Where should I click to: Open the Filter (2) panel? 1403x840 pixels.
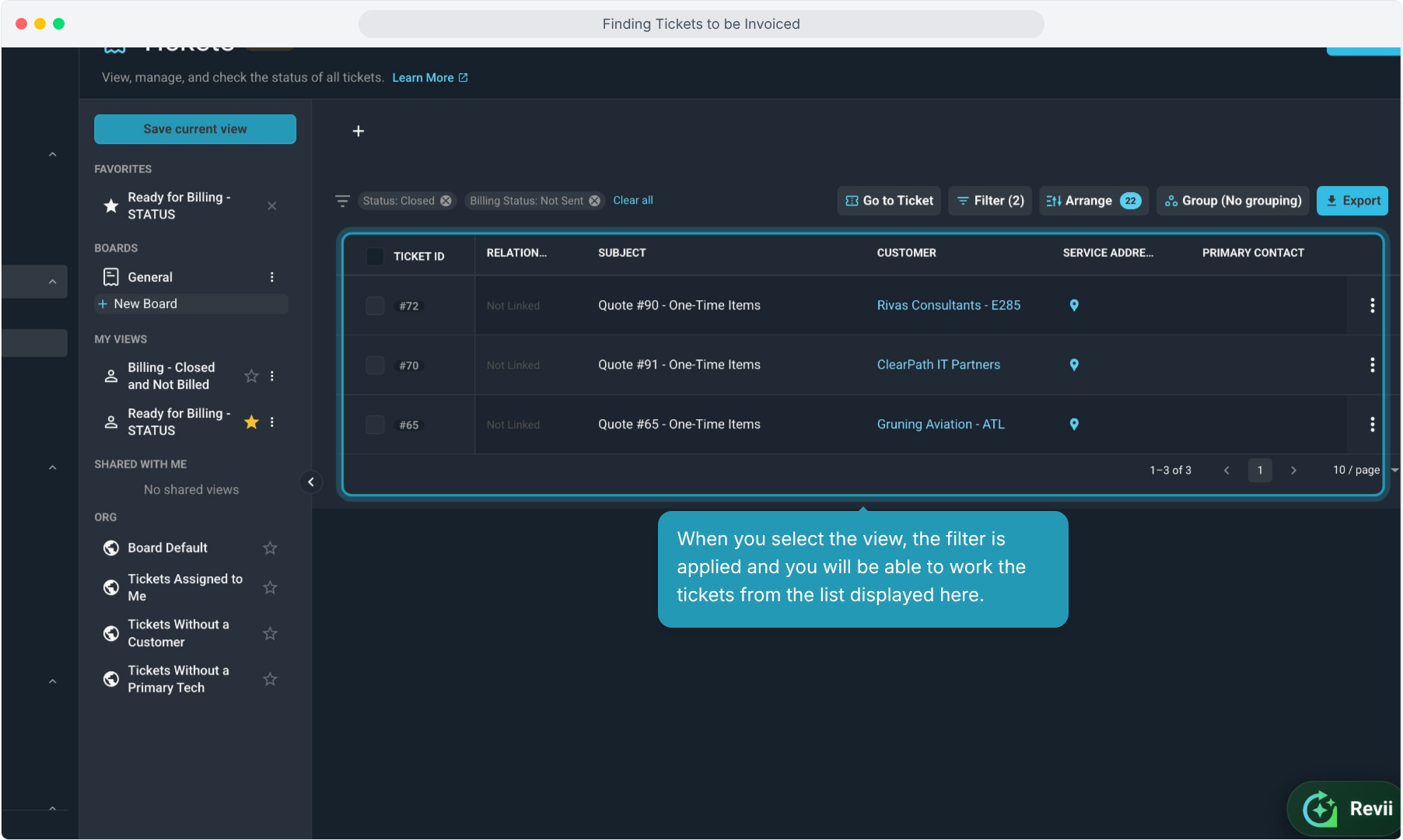tap(990, 201)
